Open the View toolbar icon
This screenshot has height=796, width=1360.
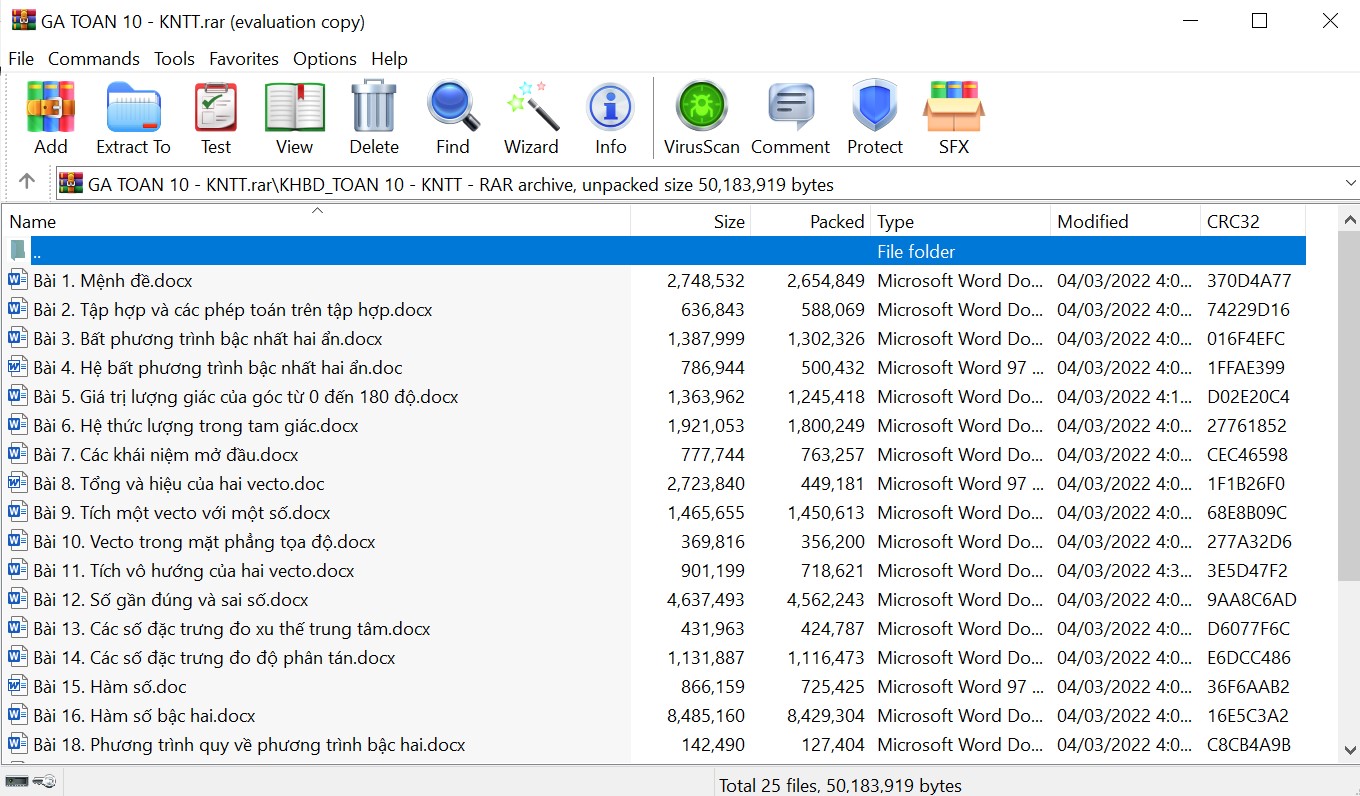(294, 118)
